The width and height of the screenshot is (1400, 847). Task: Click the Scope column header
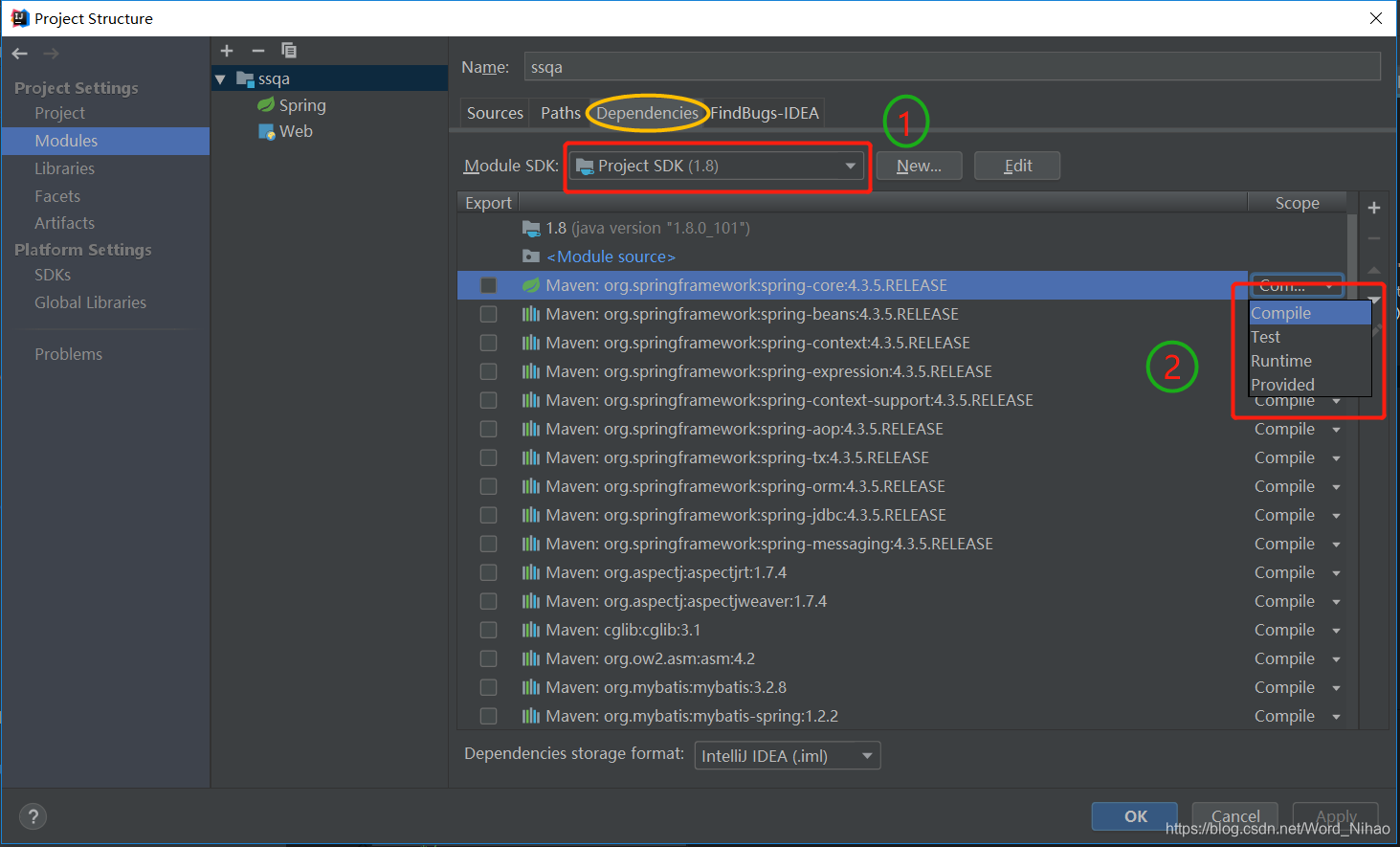click(1297, 203)
